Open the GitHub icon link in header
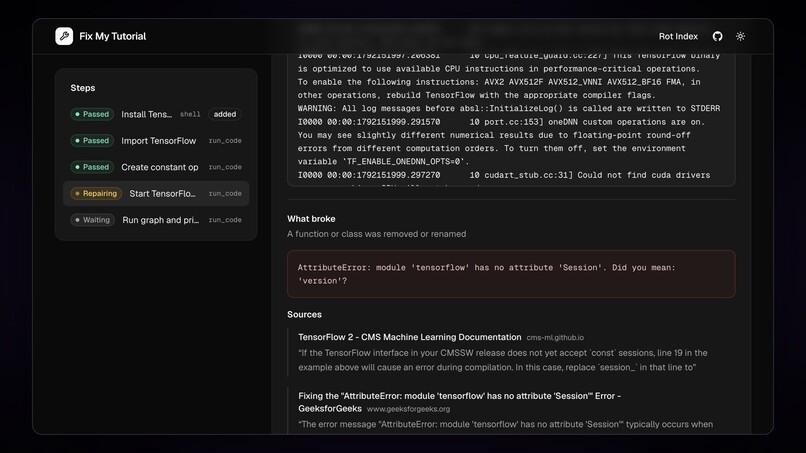 [718, 36]
